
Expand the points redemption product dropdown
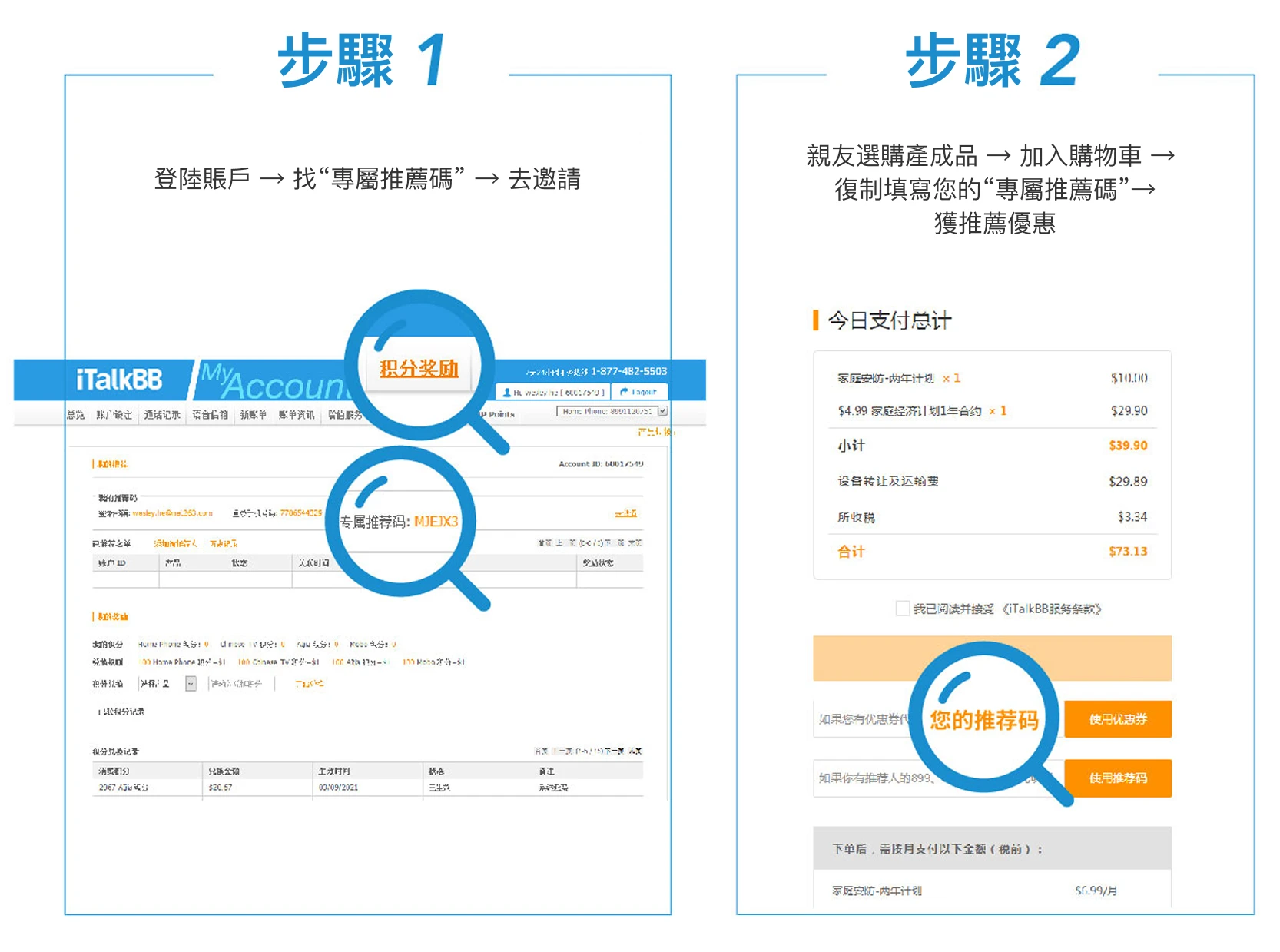191,684
